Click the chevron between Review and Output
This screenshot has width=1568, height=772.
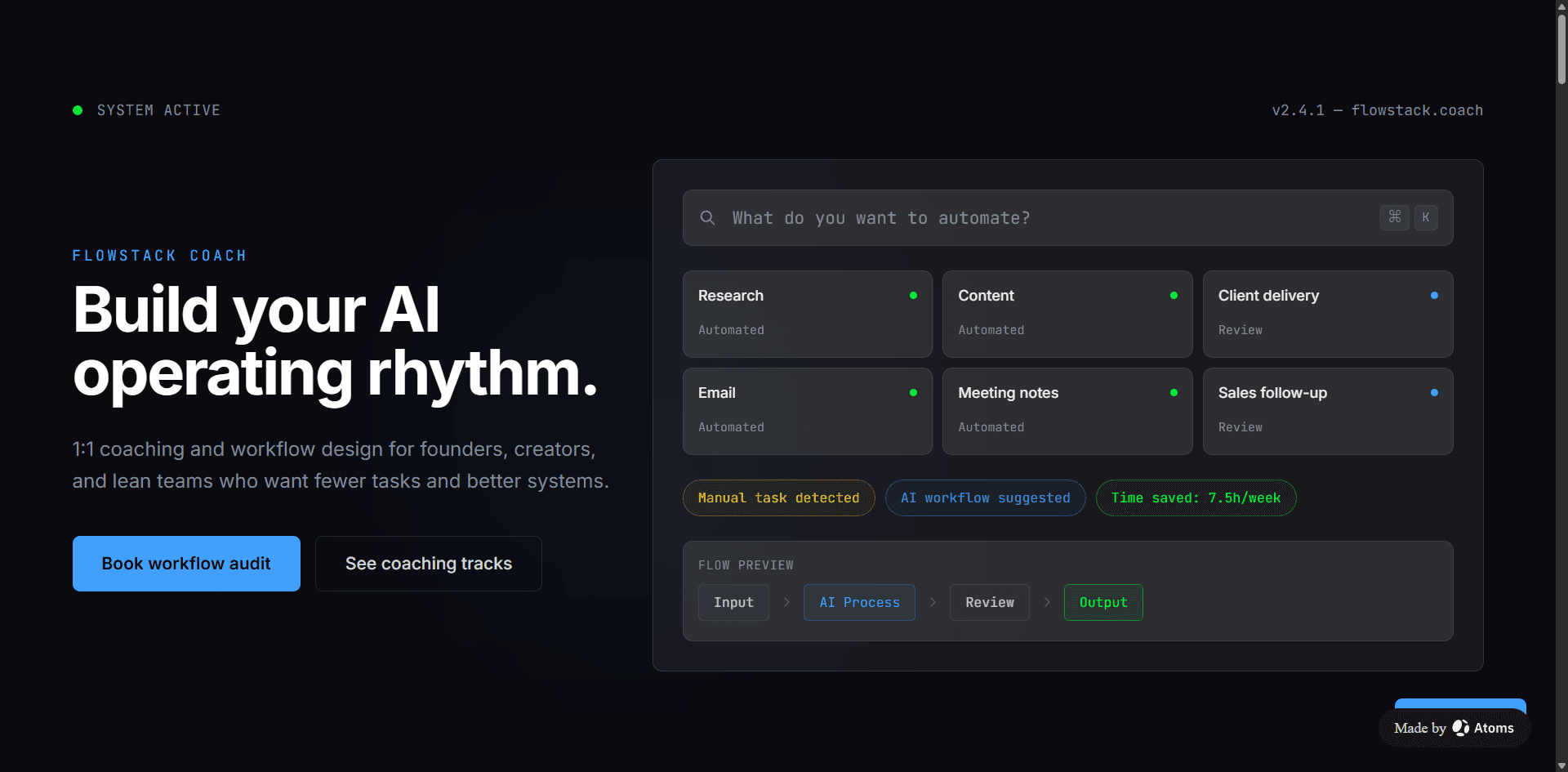(x=1047, y=602)
